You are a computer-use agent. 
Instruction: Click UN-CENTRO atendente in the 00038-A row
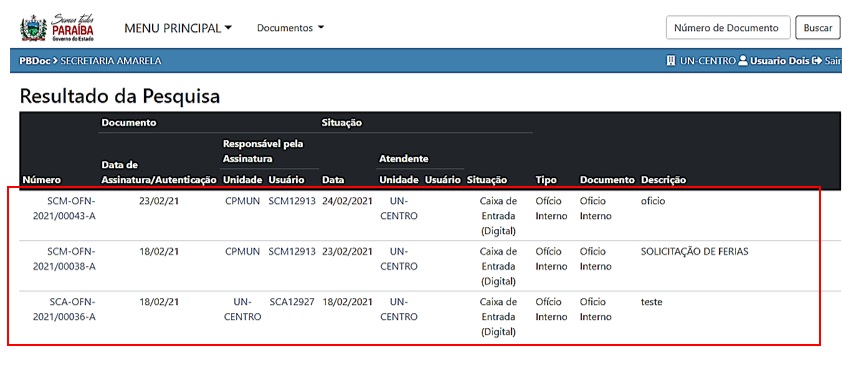(399, 259)
